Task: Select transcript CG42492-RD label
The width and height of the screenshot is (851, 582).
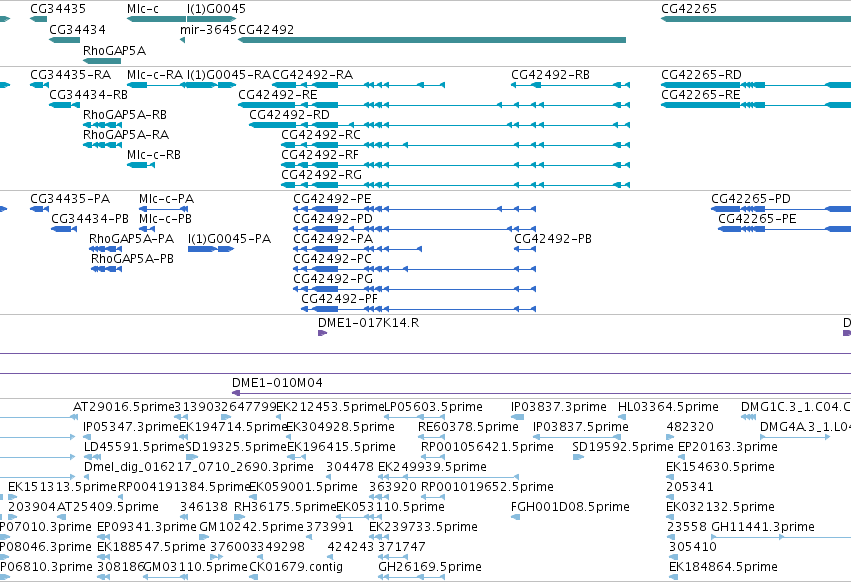Action: (289, 115)
